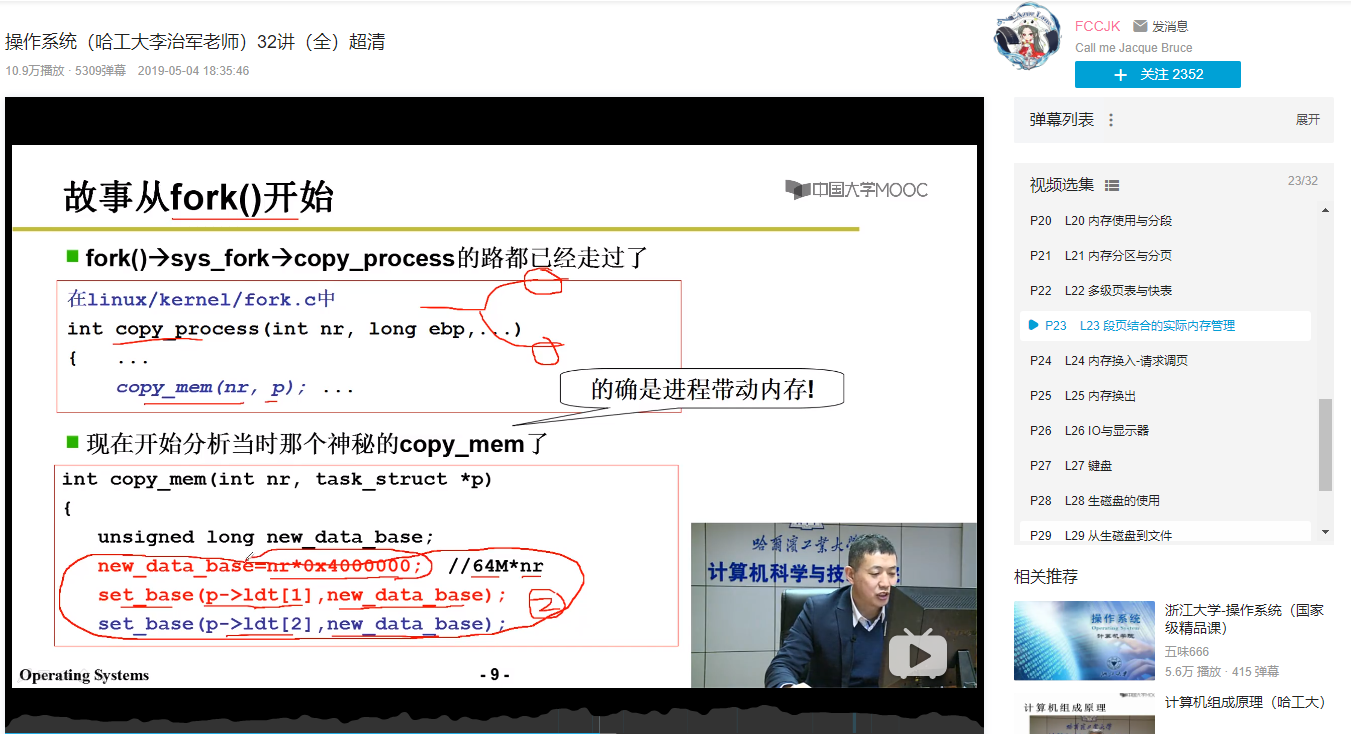Click the up arrow atop the playlist scrollbar
Screen dimensions: 1351x734
pos(1323,211)
